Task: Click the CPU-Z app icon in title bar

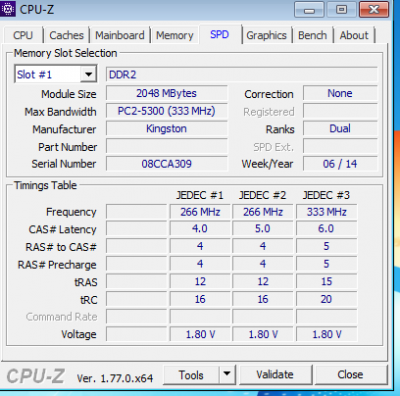Action: [x=8, y=9]
